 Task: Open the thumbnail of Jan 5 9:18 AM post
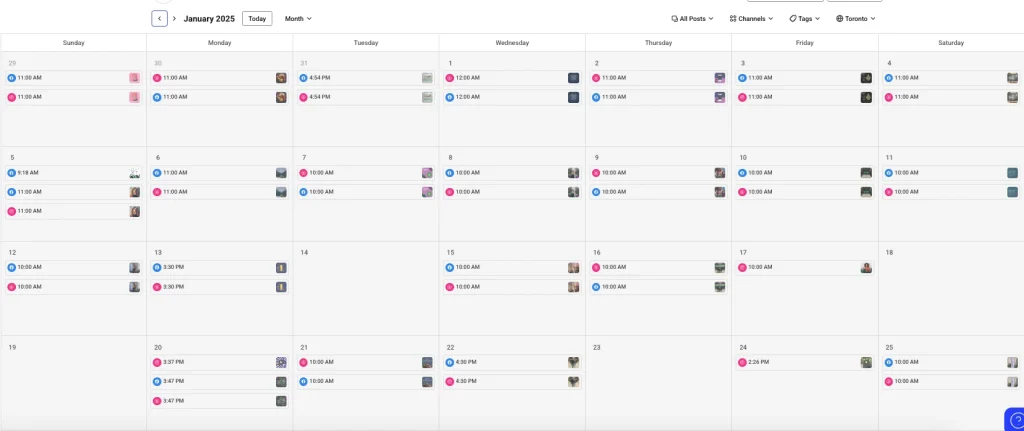click(135, 173)
